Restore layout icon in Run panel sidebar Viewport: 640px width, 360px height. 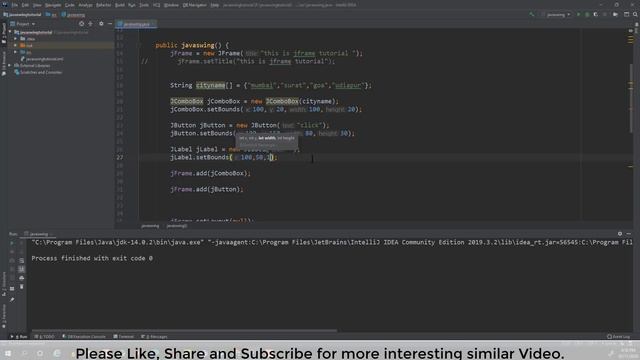coord(12,289)
